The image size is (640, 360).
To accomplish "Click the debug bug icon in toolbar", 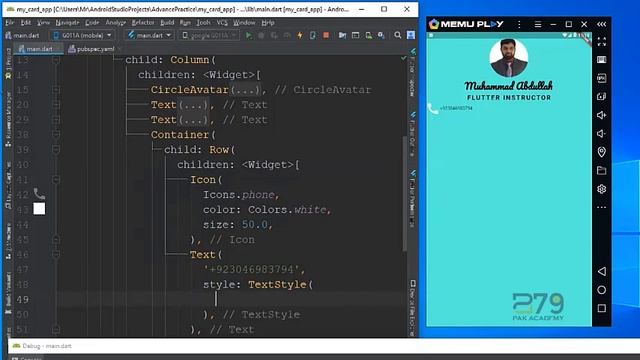I will pyautogui.click(x=261, y=36).
